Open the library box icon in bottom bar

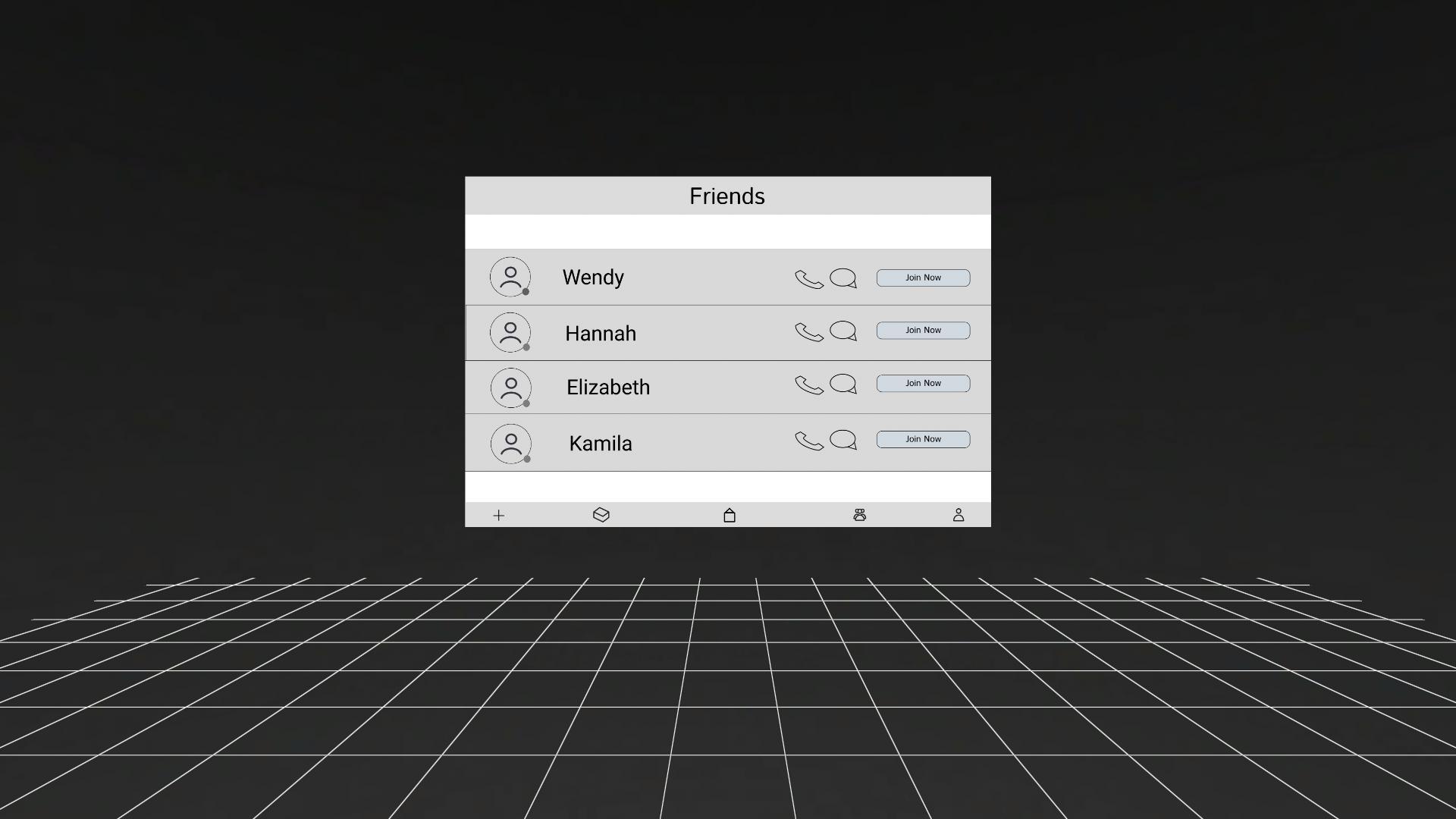pyautogui.click(x=601, y=515)
